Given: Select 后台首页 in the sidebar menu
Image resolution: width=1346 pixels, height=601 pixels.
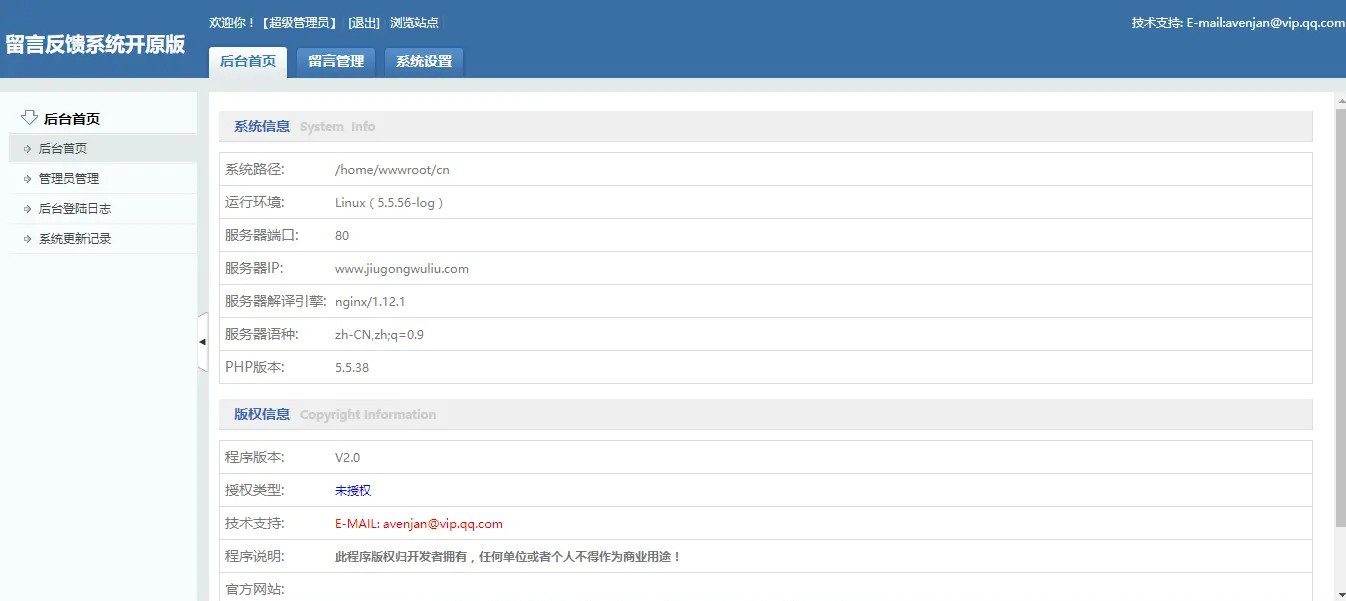Looking at the screenshot, I should pyautogui.click(x=103, y=149).
